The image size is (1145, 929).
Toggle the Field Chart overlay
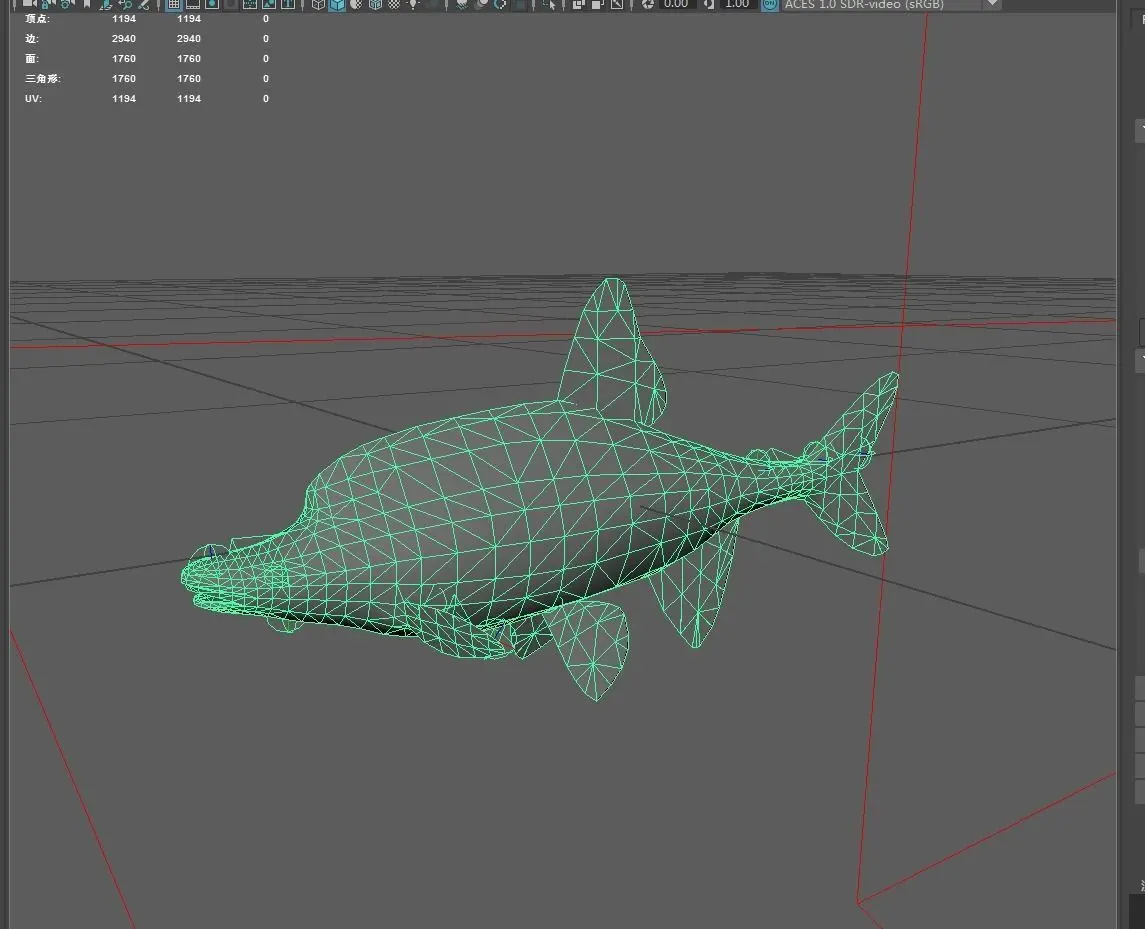pyautogui.click(x=250, y=4)
